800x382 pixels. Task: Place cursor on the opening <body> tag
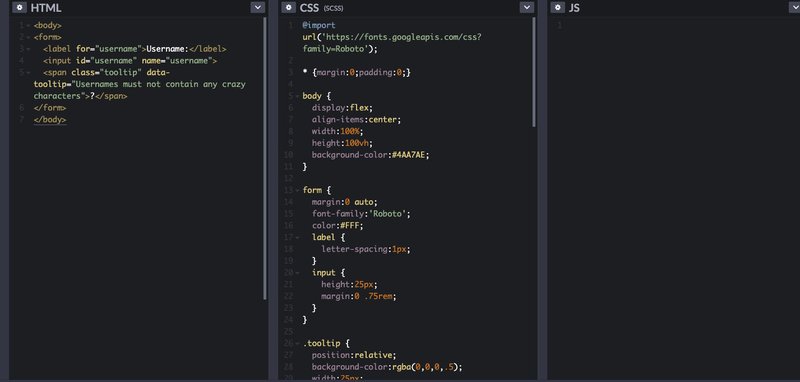(47, 26)
